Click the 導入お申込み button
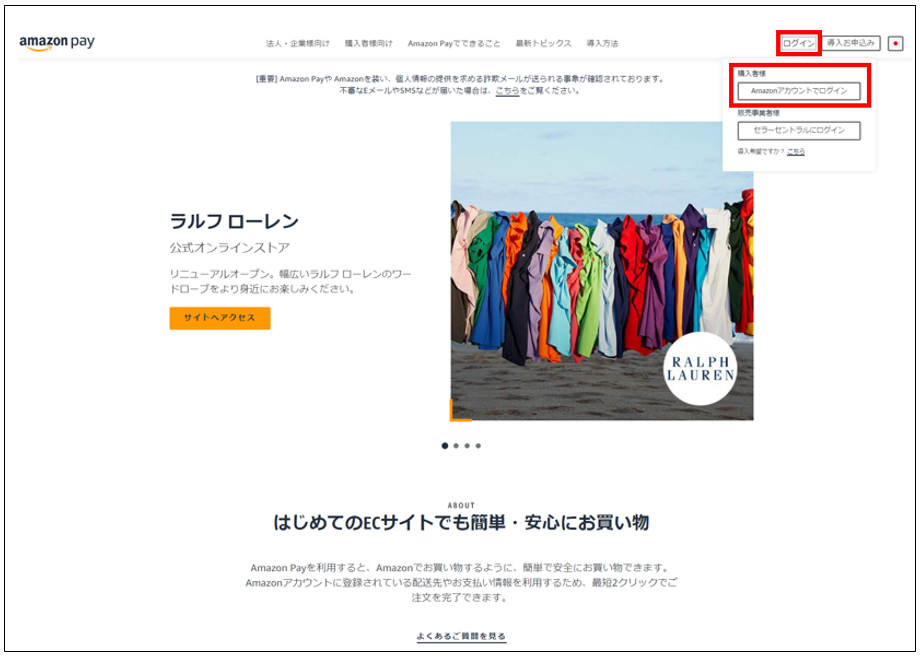Image resolution: width=921 pixels, height=657 pixels. [851, 44]
